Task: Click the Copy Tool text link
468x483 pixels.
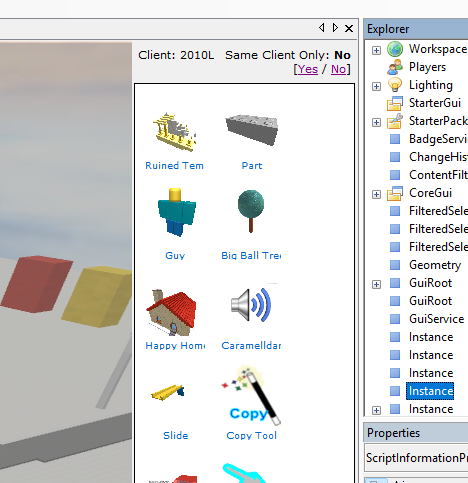Action: [252, 436]
